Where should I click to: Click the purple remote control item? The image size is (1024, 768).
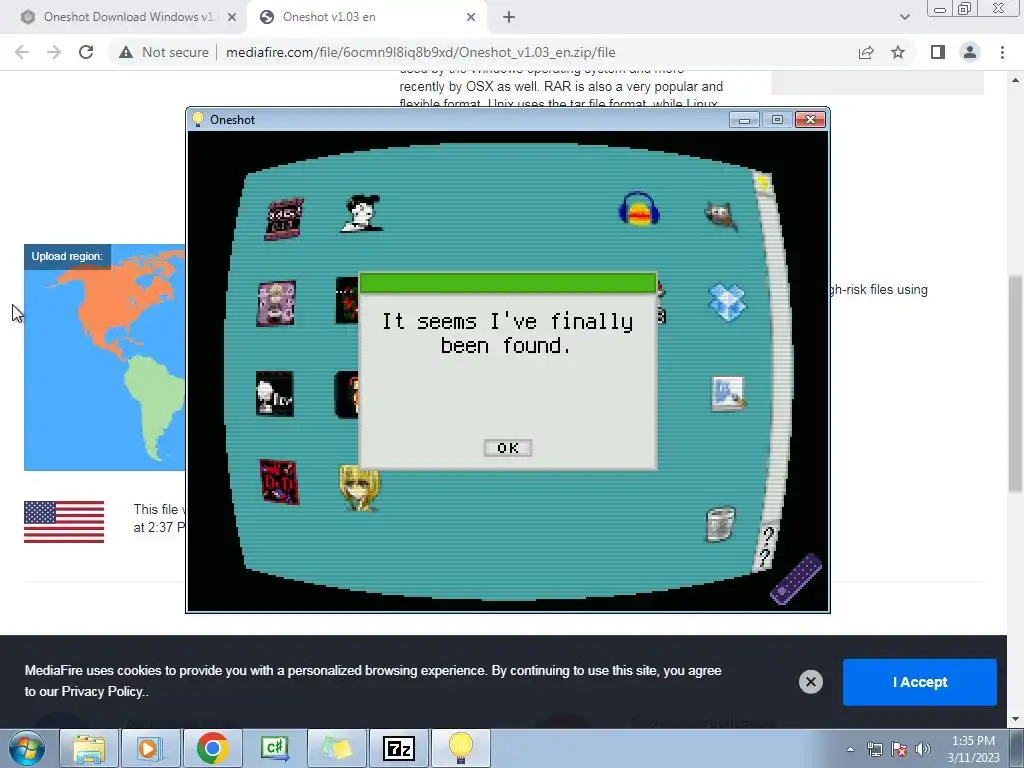point(795,579)
